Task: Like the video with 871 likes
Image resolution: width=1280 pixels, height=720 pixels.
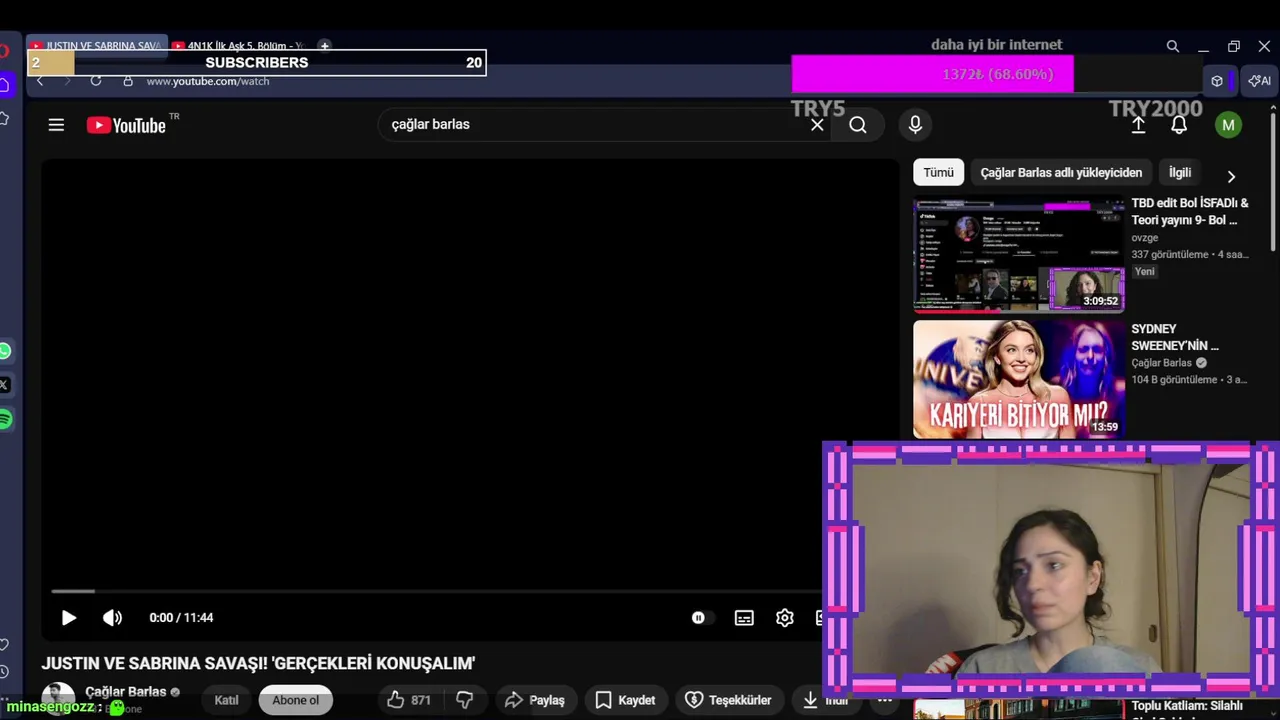Action: coord(410,700)
